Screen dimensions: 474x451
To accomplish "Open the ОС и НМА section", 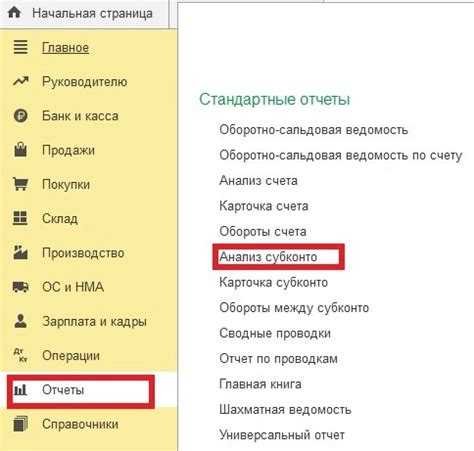I will (73, 287).
